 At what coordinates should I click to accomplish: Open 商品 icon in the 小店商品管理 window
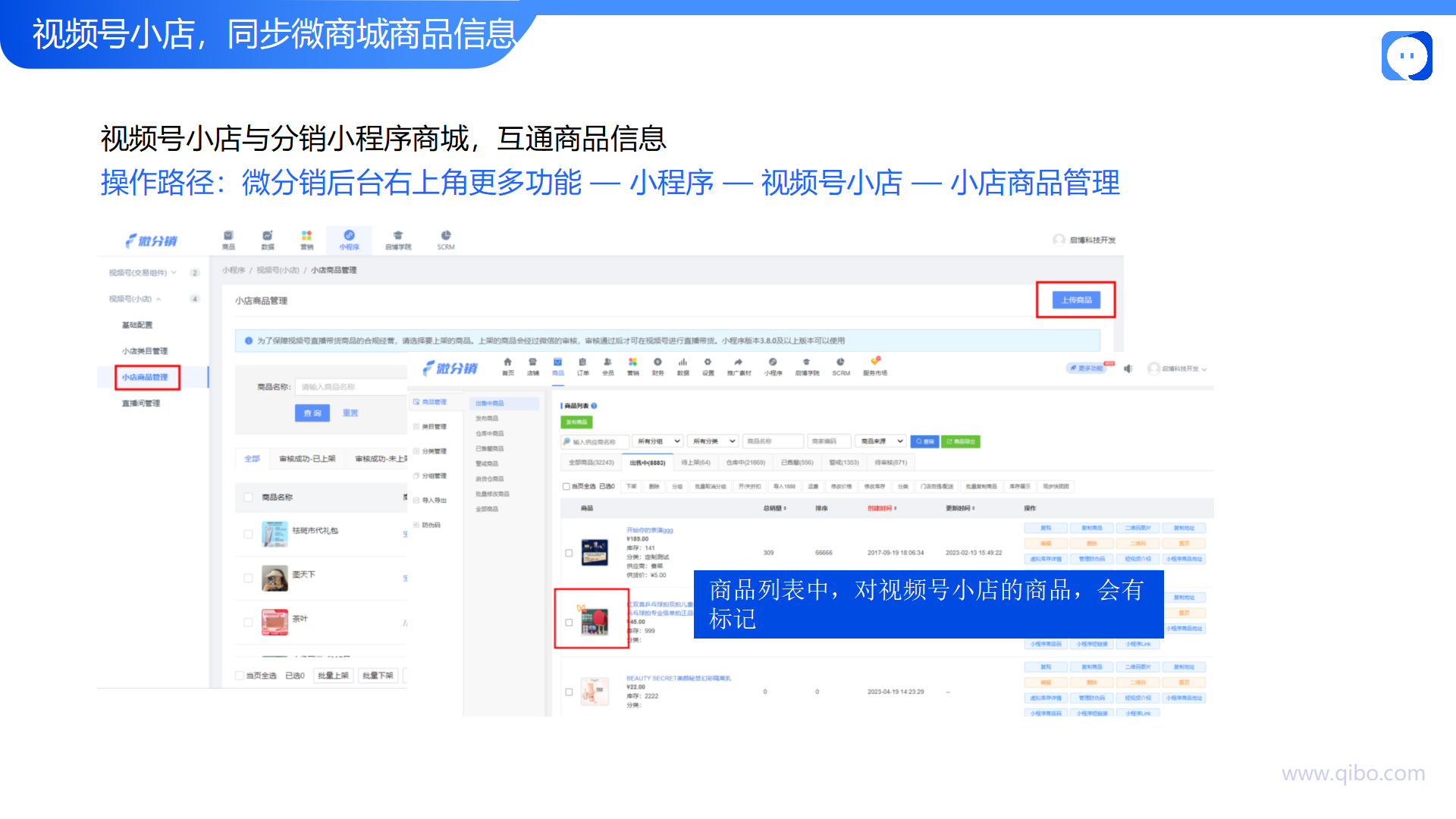[228, 240]
